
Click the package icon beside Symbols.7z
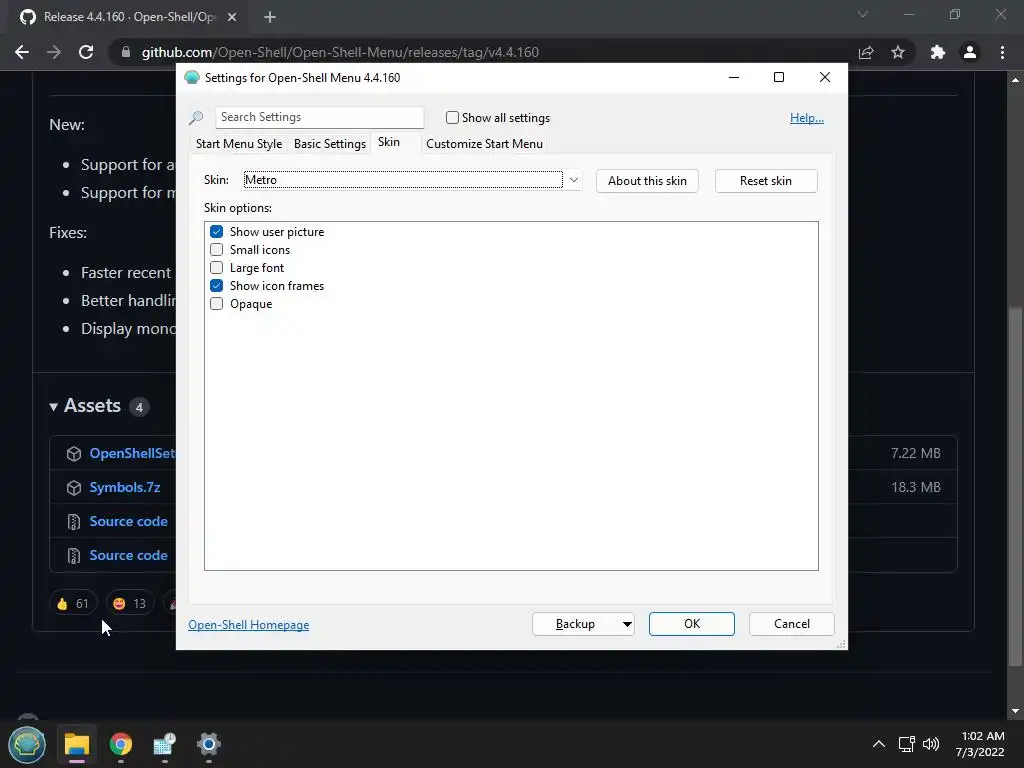(74, 488)
